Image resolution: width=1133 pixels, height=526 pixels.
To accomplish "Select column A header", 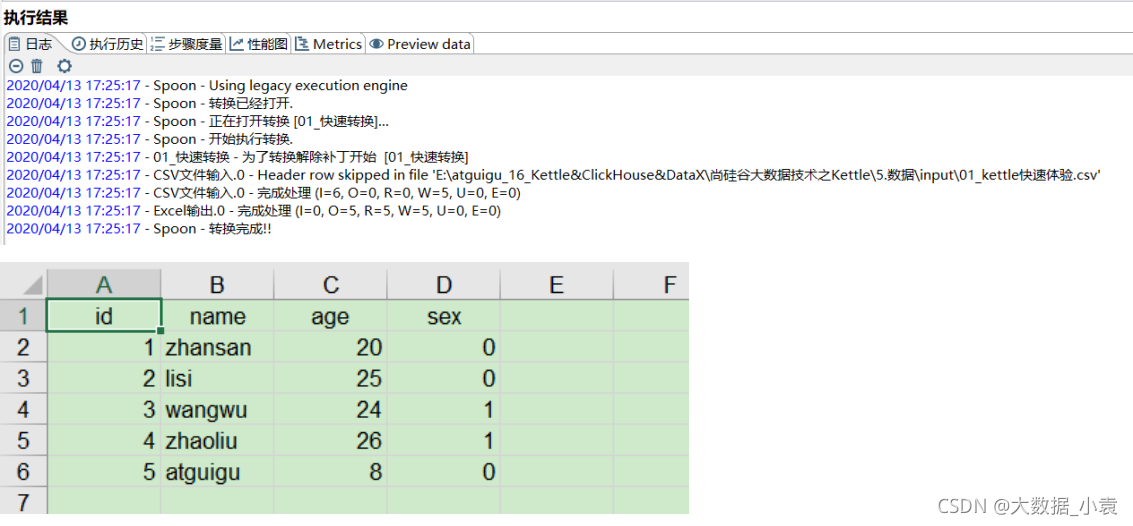I will click(104, 285).
